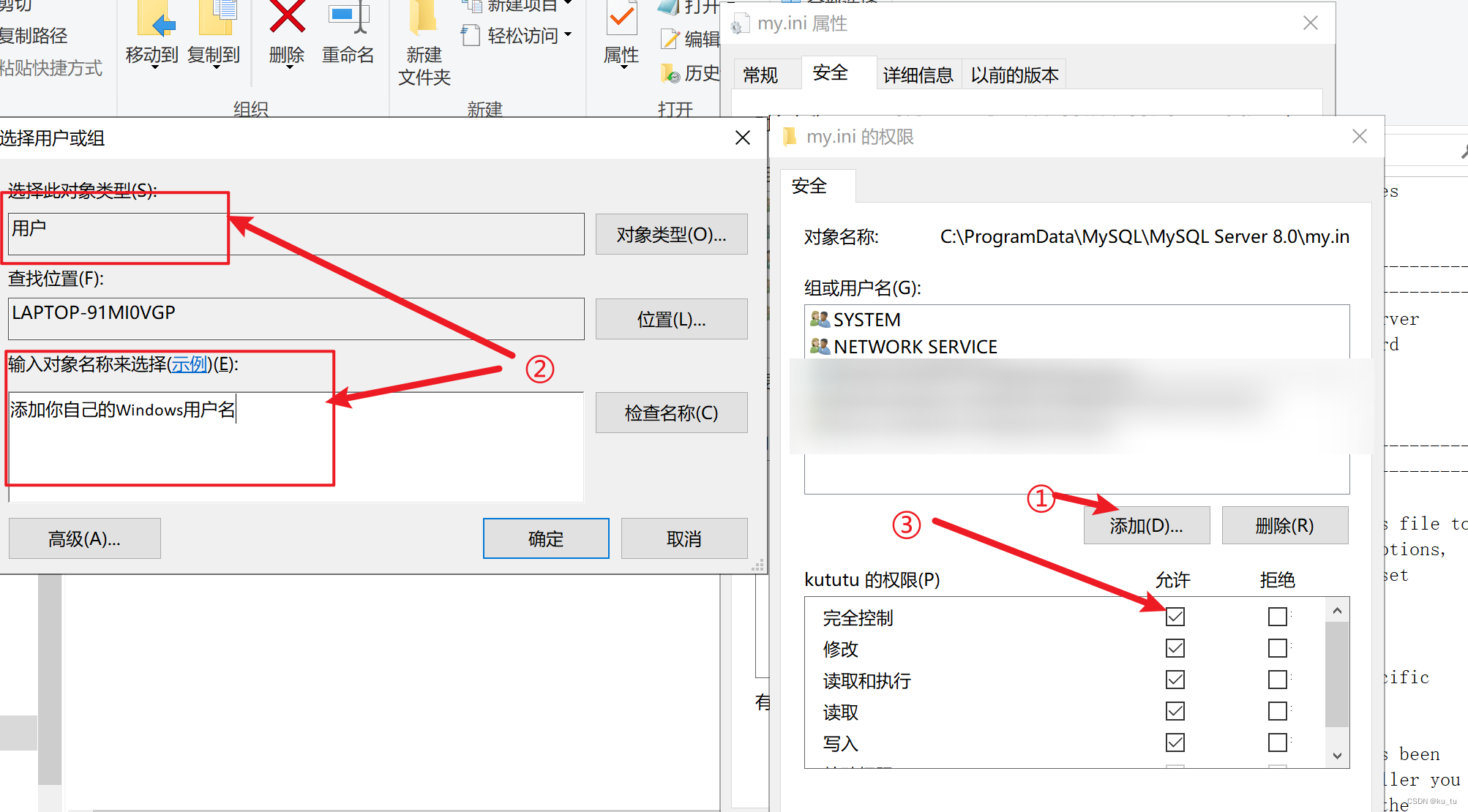Toggle Allow checkbox for Write permission
Viewport: 1468px width, 812px height.
point(1175,743)
